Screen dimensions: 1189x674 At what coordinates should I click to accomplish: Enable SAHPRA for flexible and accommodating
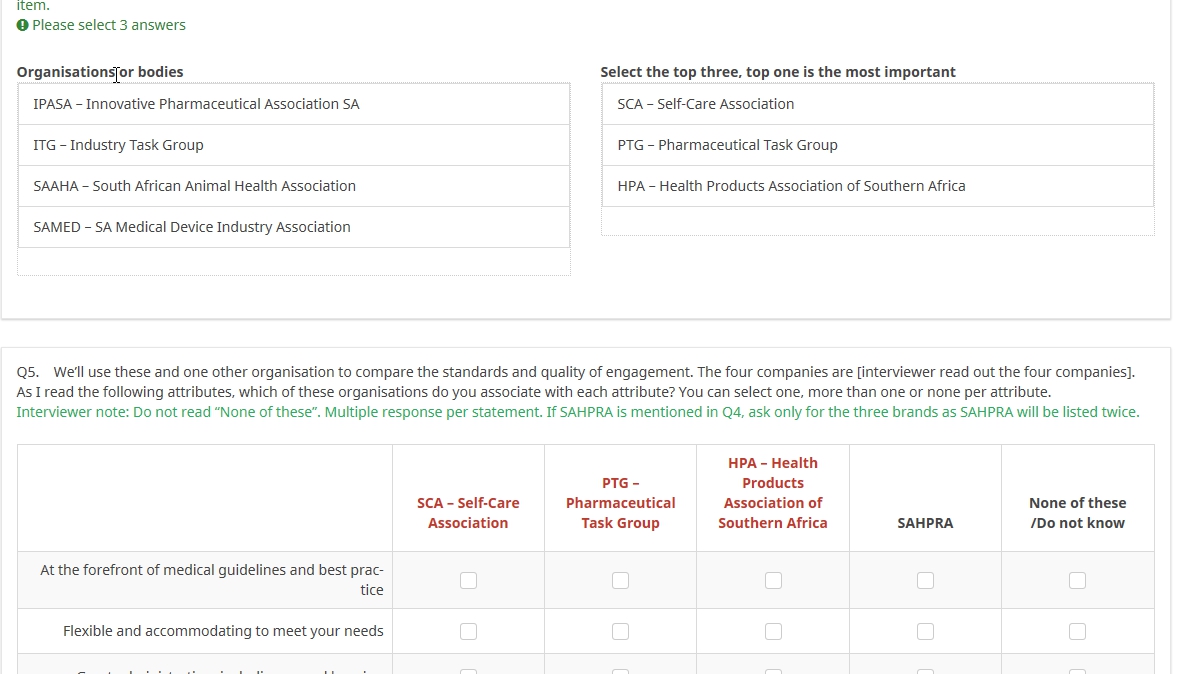point(925,631)
